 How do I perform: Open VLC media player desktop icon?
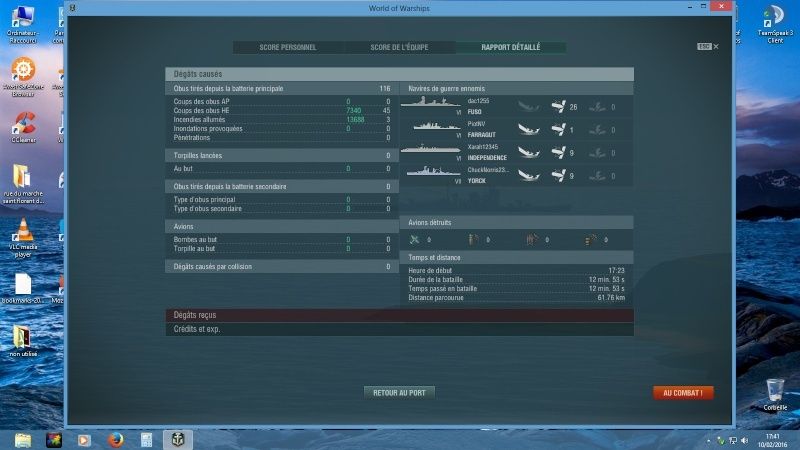(x=23, y=237)
